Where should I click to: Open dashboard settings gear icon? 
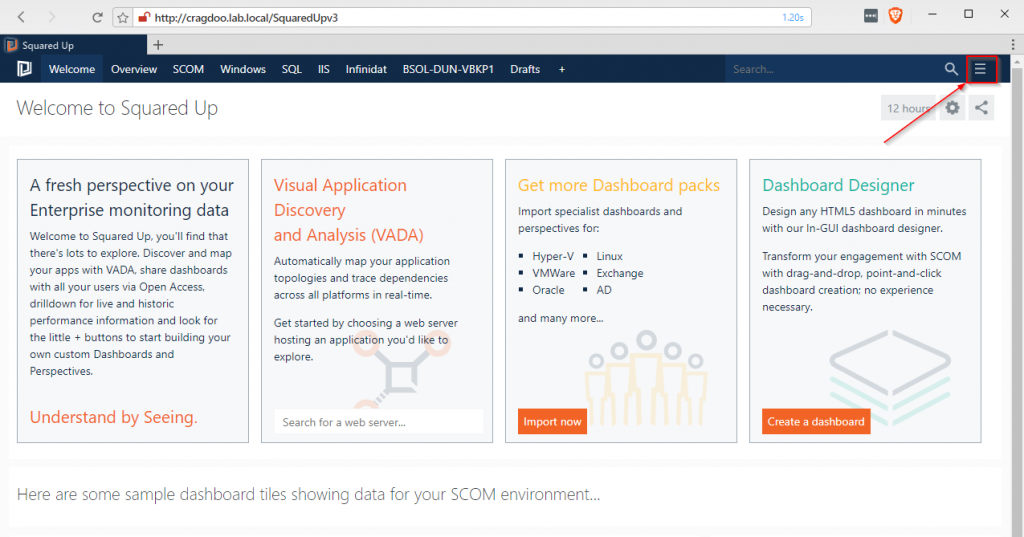[953, 108]
